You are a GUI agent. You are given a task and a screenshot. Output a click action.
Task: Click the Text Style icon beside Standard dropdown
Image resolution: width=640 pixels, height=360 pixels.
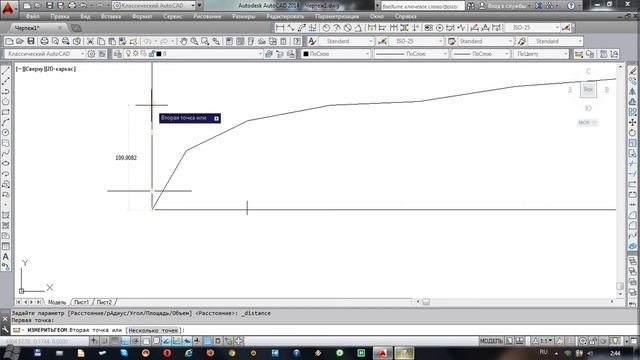[x=312, y=41]
